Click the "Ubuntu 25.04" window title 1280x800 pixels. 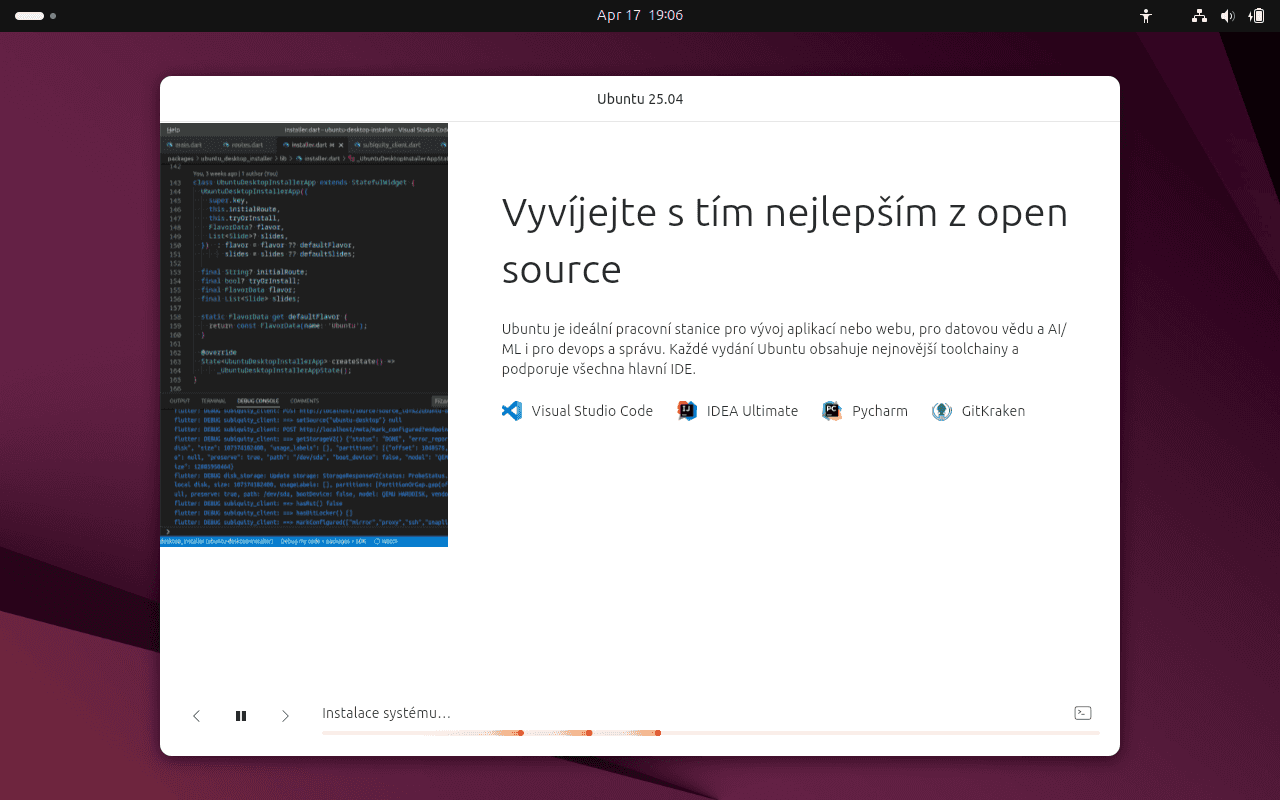pos(640,99)
